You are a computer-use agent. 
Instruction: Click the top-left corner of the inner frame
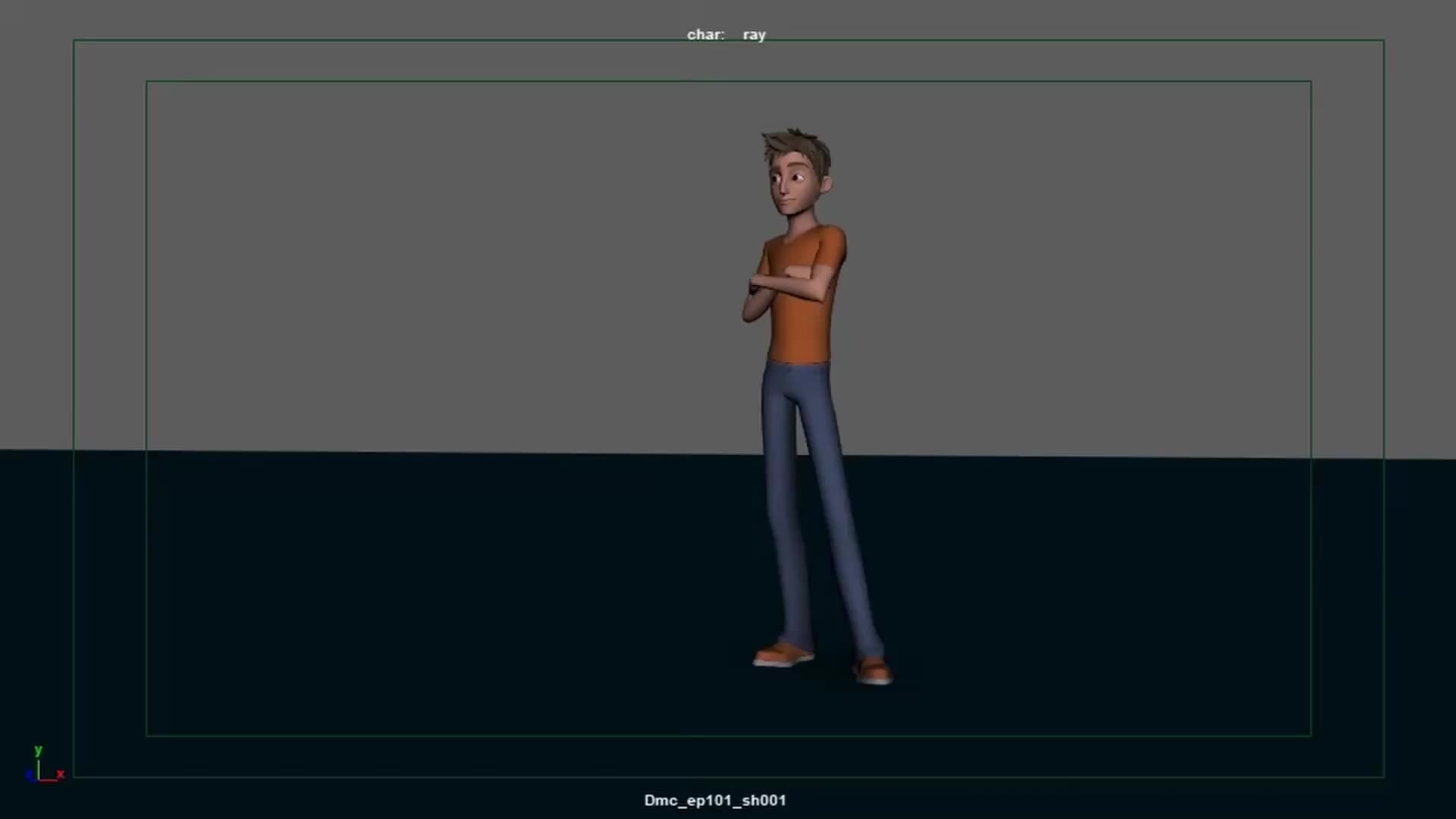coord(147,80)
